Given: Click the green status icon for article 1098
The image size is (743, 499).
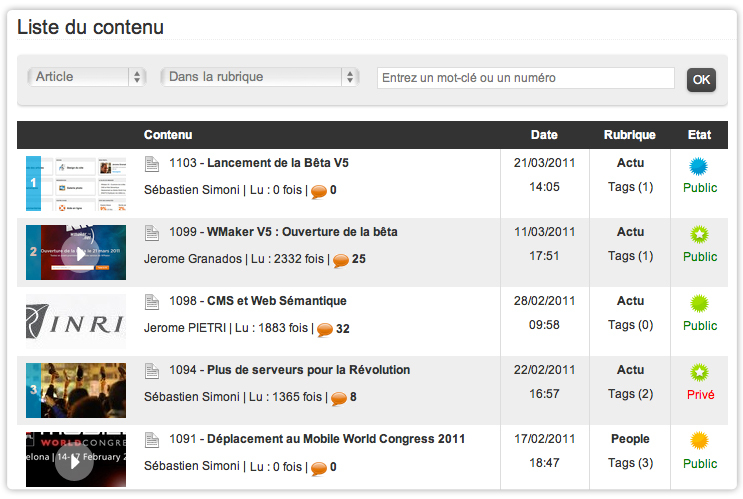Looking at the screenshot, I should 699,303.
